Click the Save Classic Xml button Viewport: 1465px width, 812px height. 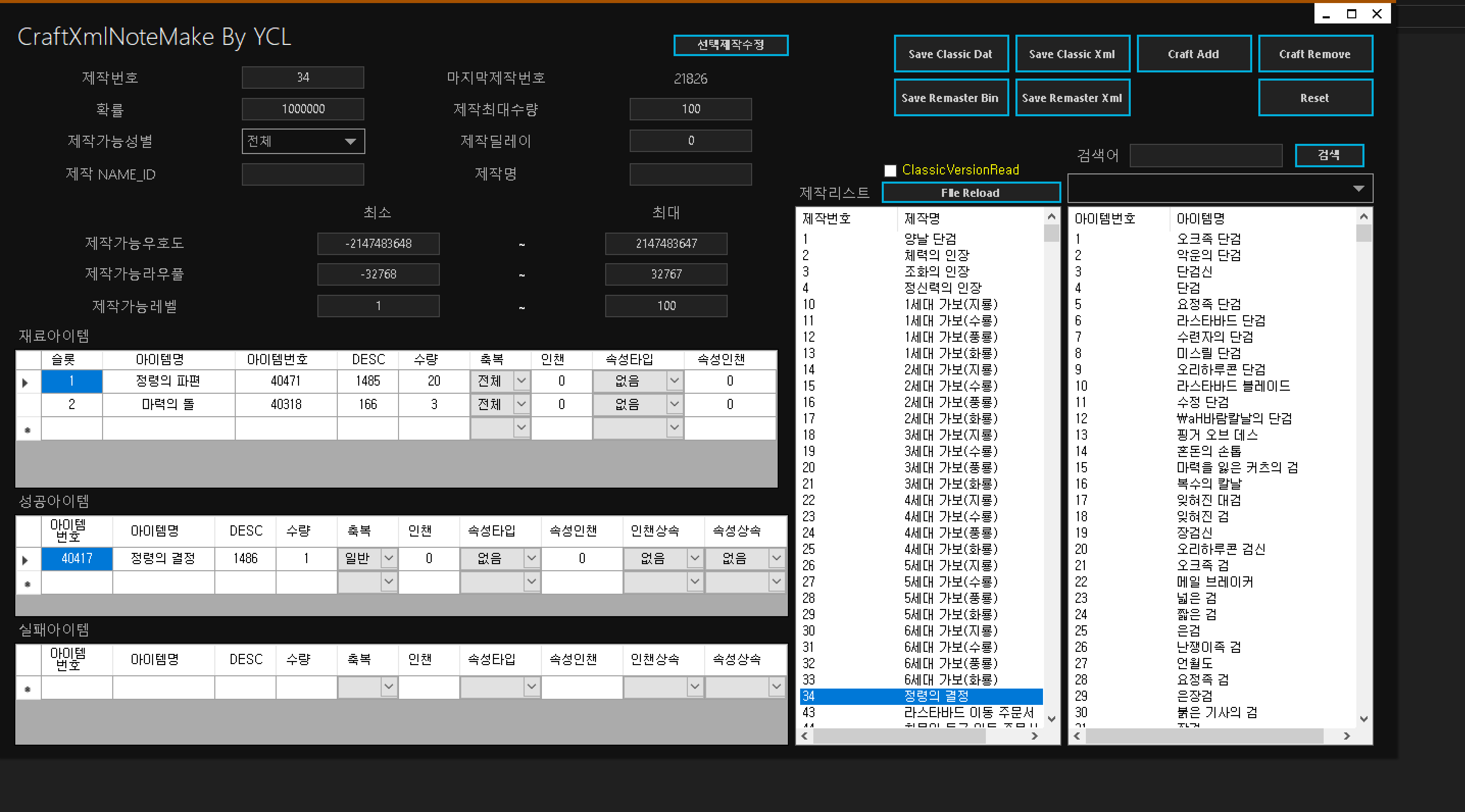tap(1072, 54)
